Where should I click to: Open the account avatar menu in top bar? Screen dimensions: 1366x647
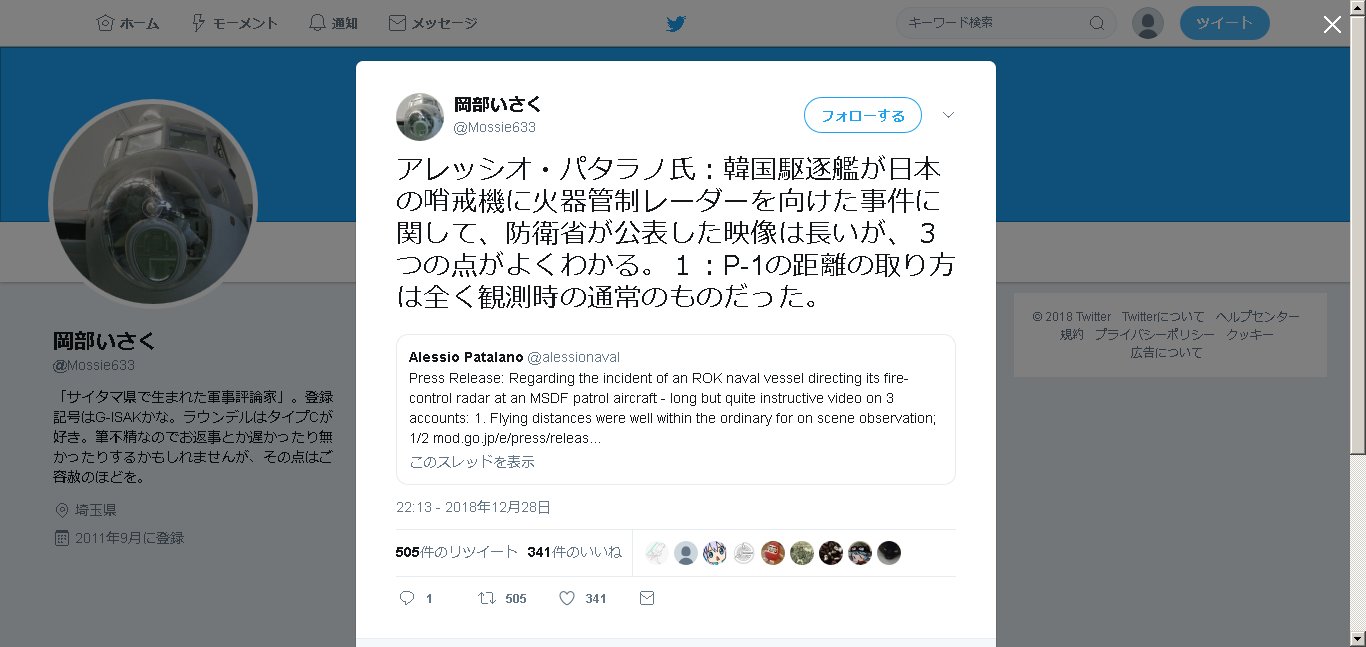tap(1148, 23)
